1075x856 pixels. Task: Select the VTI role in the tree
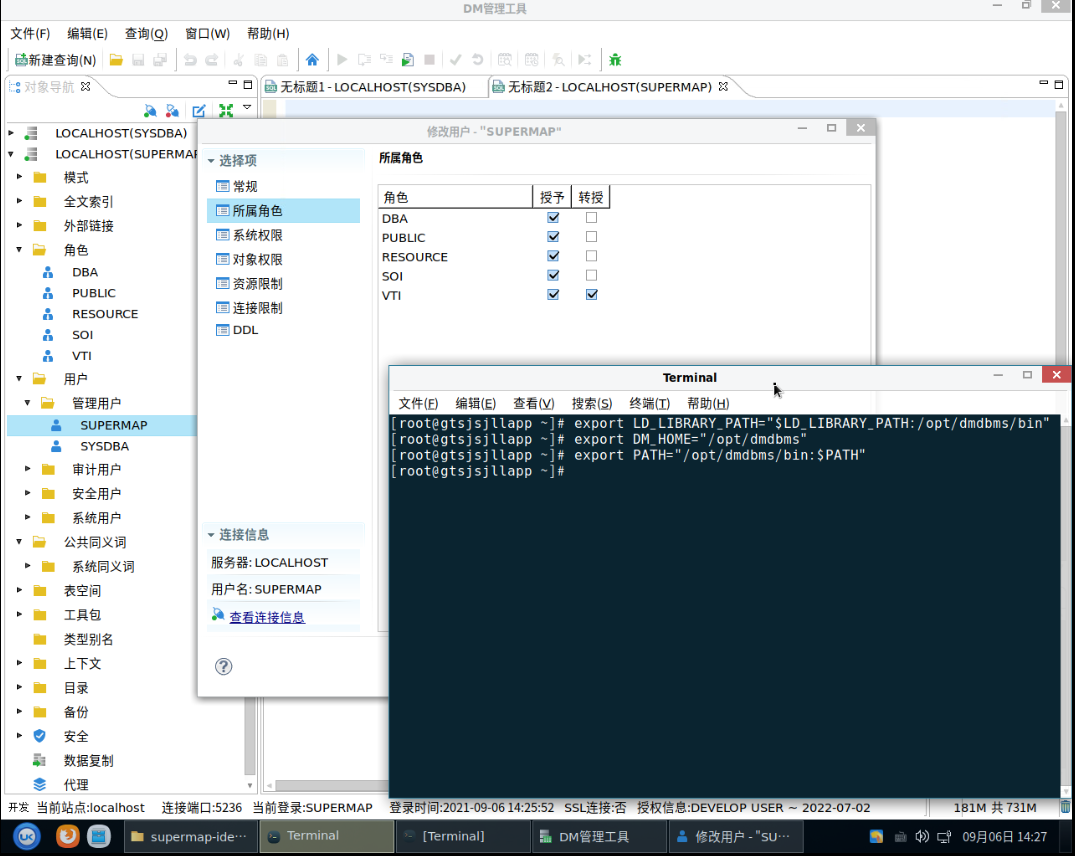[82, 356]
